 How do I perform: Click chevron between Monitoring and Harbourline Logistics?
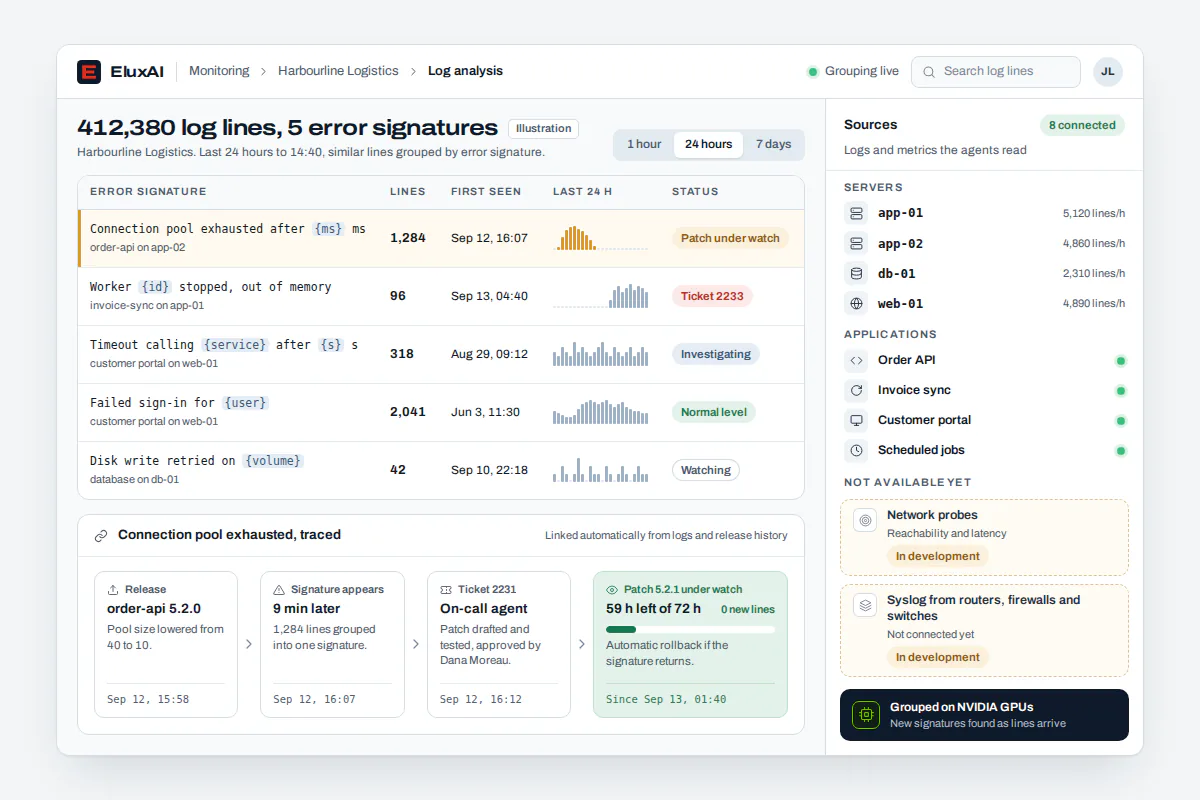[264, 72]
